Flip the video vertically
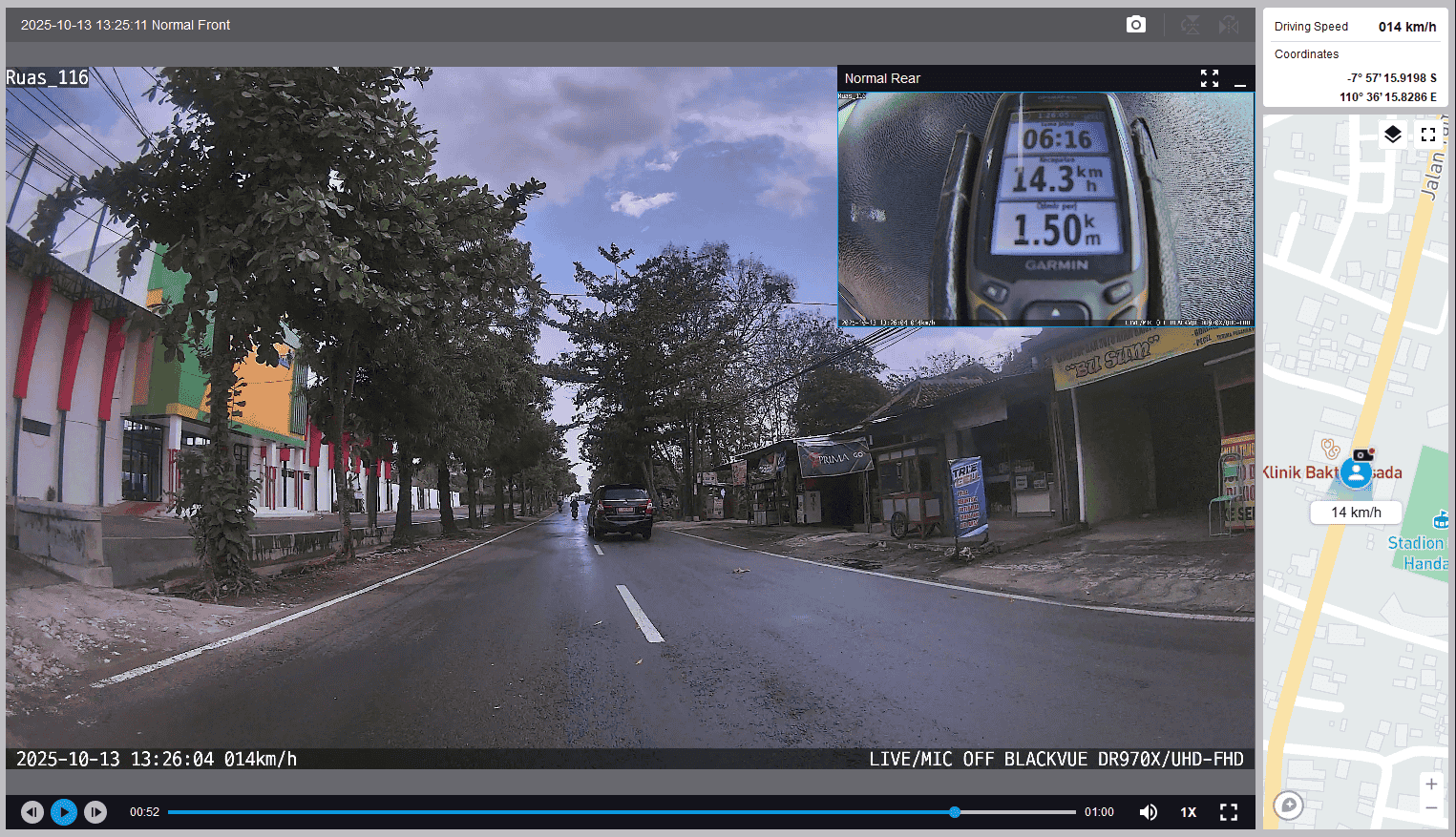This screenshot has height=837, width=1456. click(1190, 25)
